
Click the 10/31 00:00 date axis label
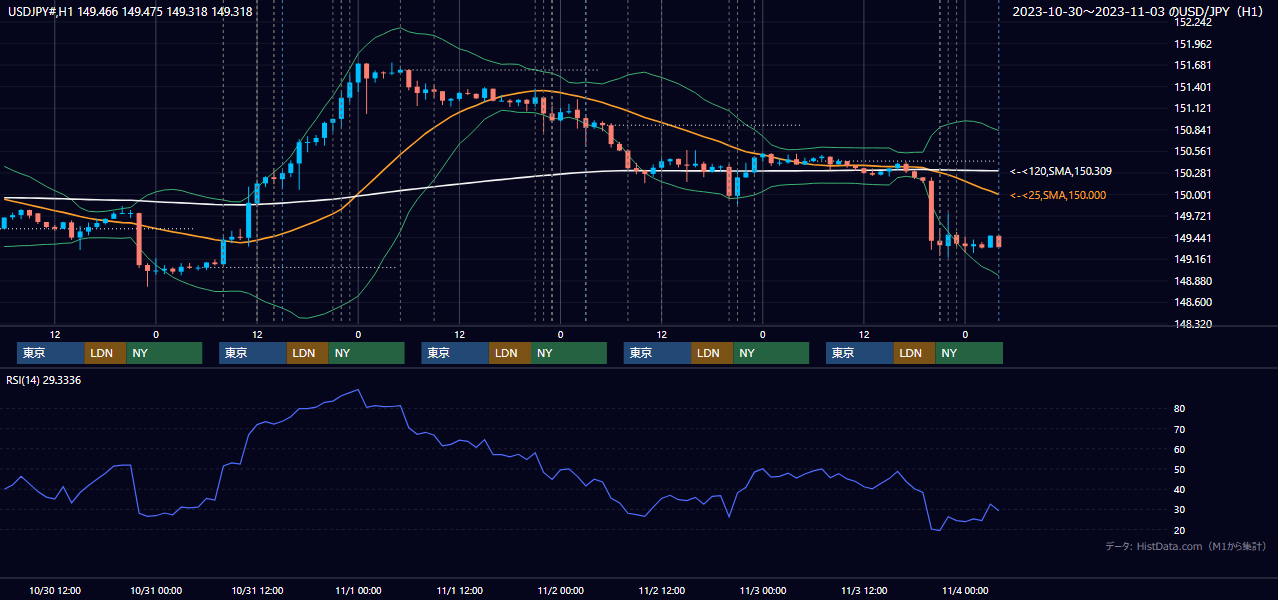click(x=156, y=591)
